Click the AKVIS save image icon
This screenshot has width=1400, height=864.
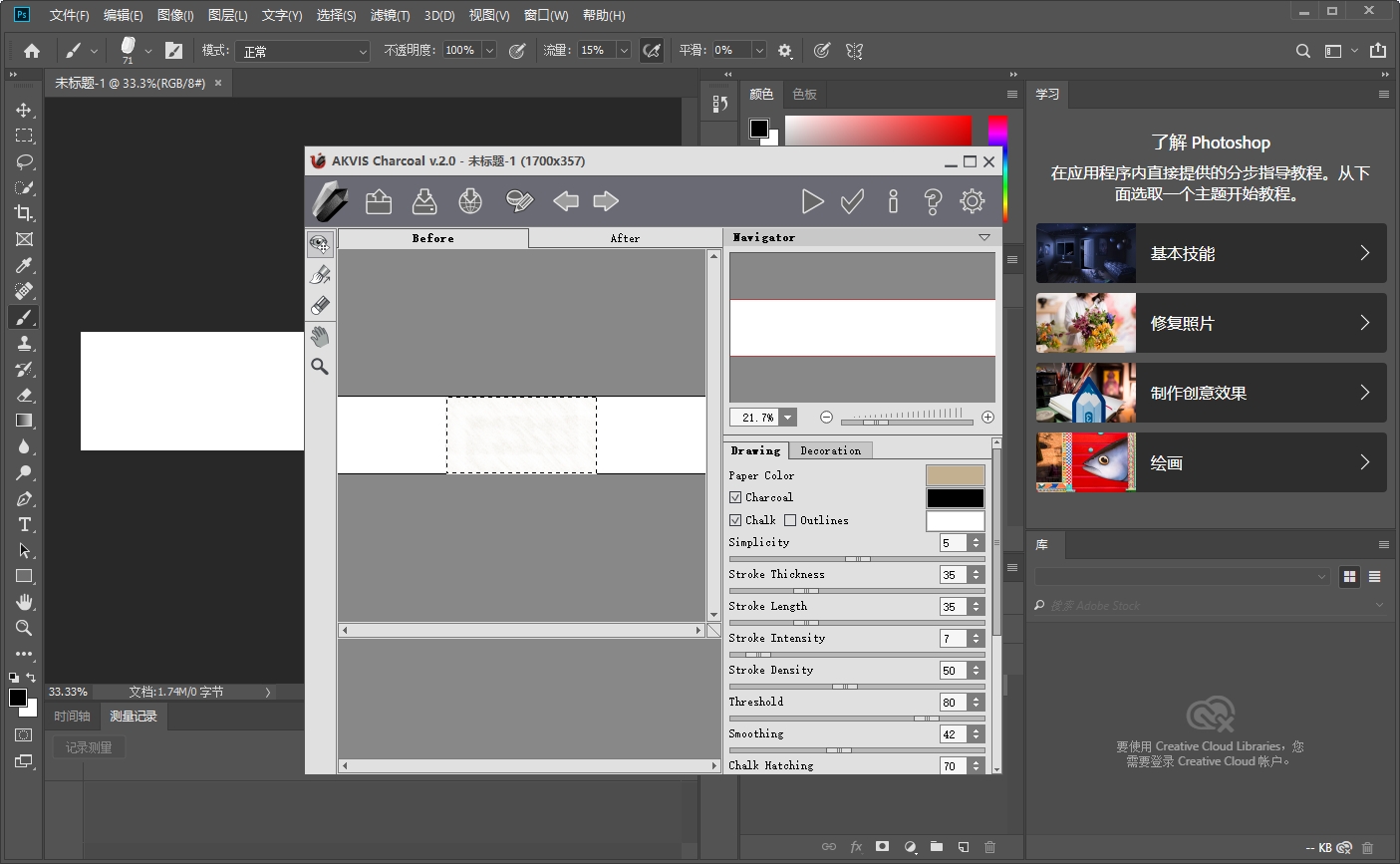[424, 202]
